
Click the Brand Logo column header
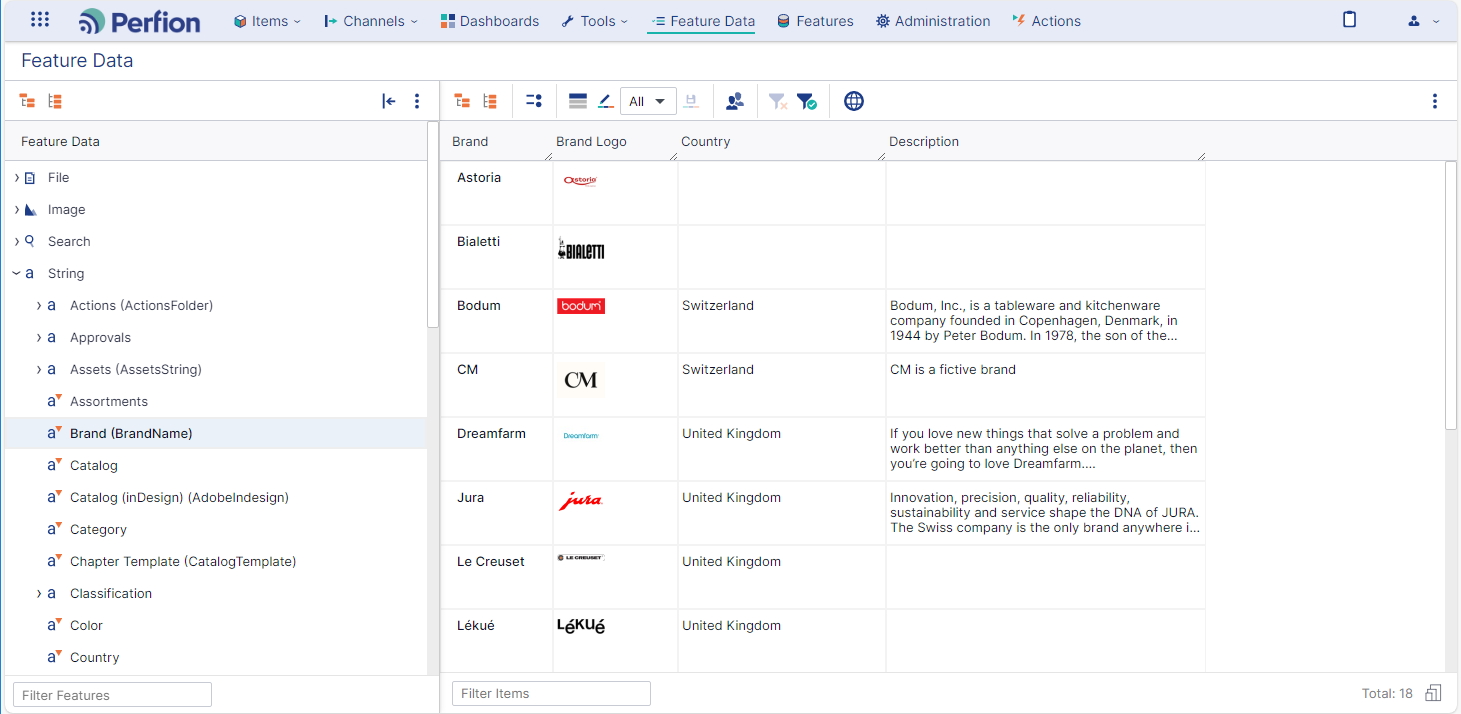tap(591, 141)
